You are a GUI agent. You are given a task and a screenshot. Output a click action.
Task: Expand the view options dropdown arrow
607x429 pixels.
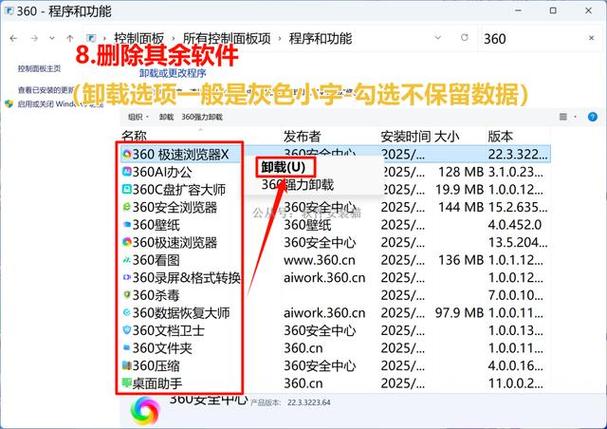point(575,117)
